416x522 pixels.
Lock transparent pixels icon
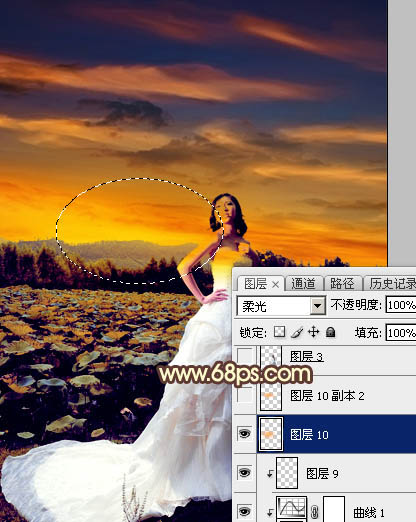point(279,332)
